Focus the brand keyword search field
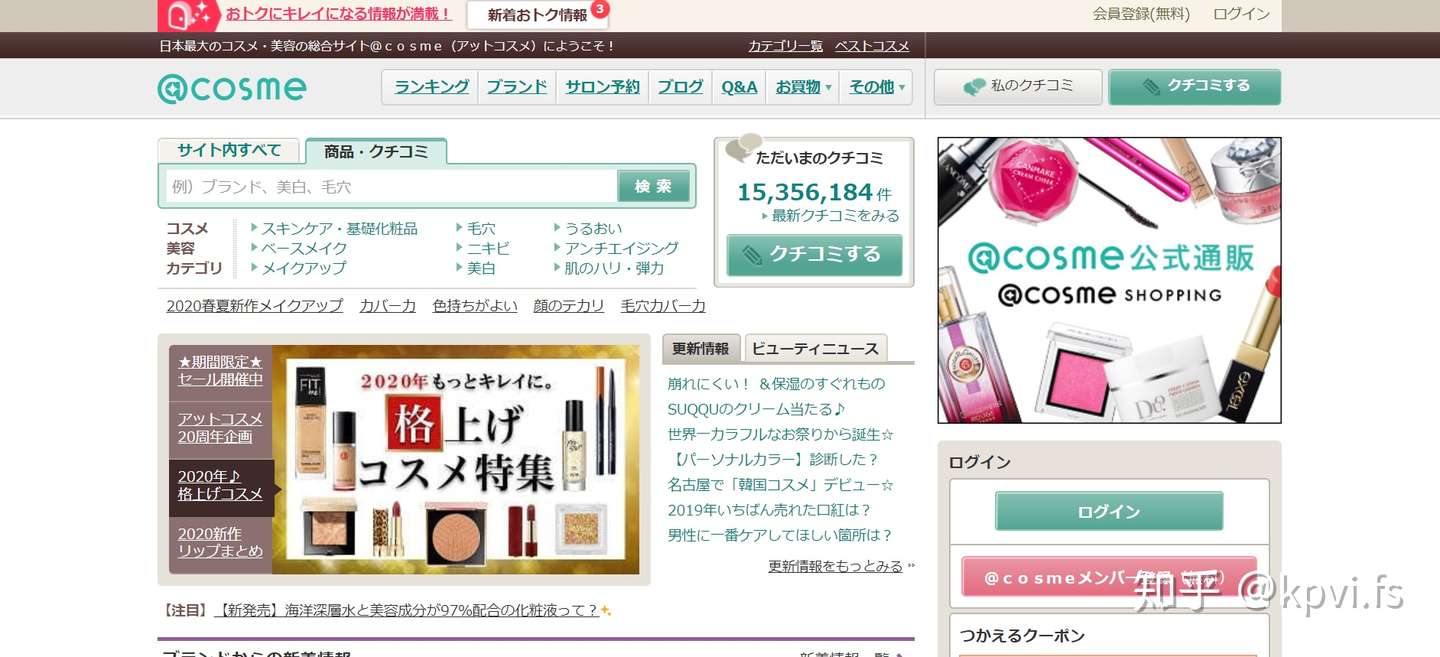This screenshot has width=1440, height=657. point(391,186)
